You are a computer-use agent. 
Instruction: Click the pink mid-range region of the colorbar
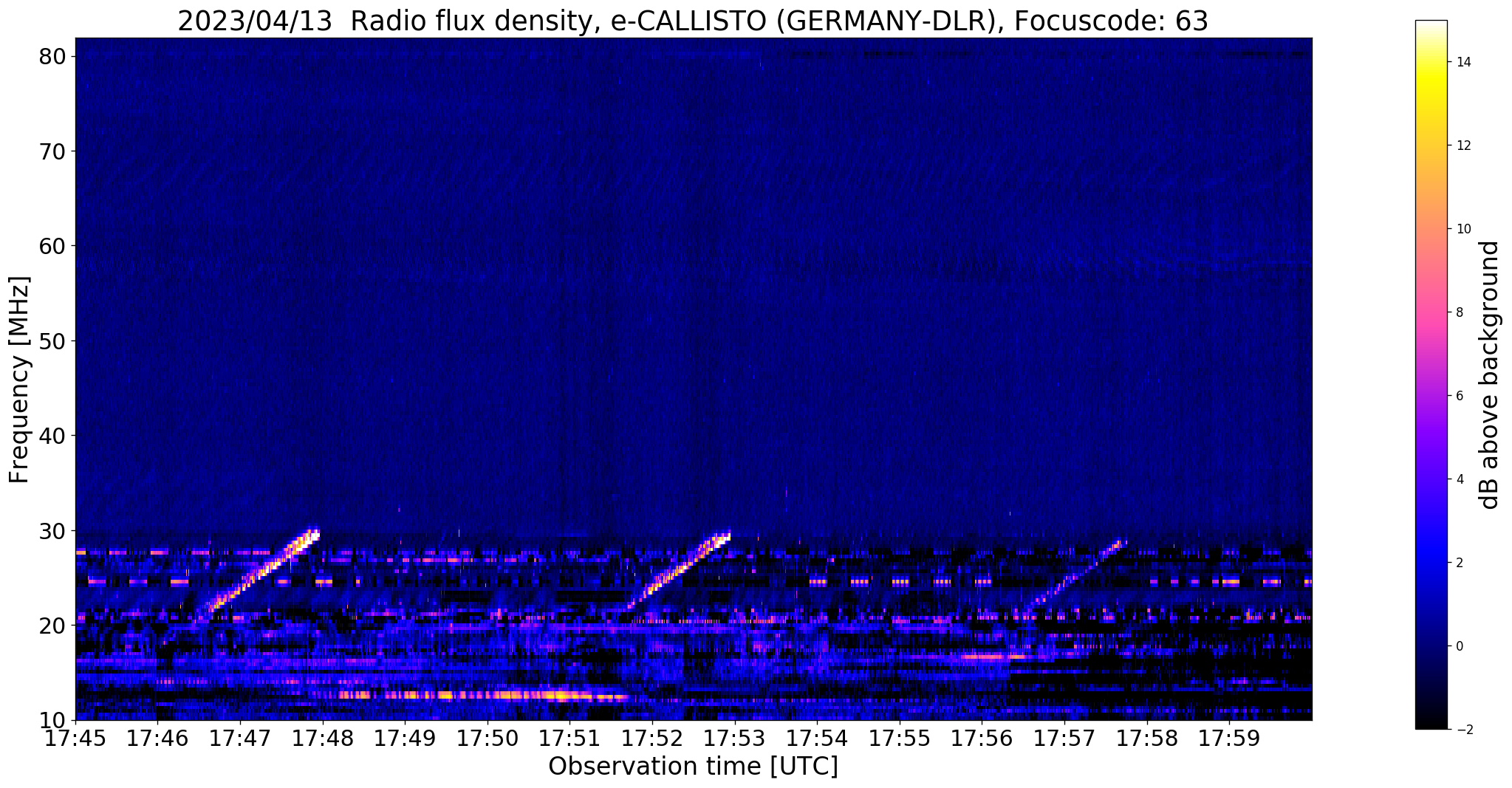click(1431, 314)
